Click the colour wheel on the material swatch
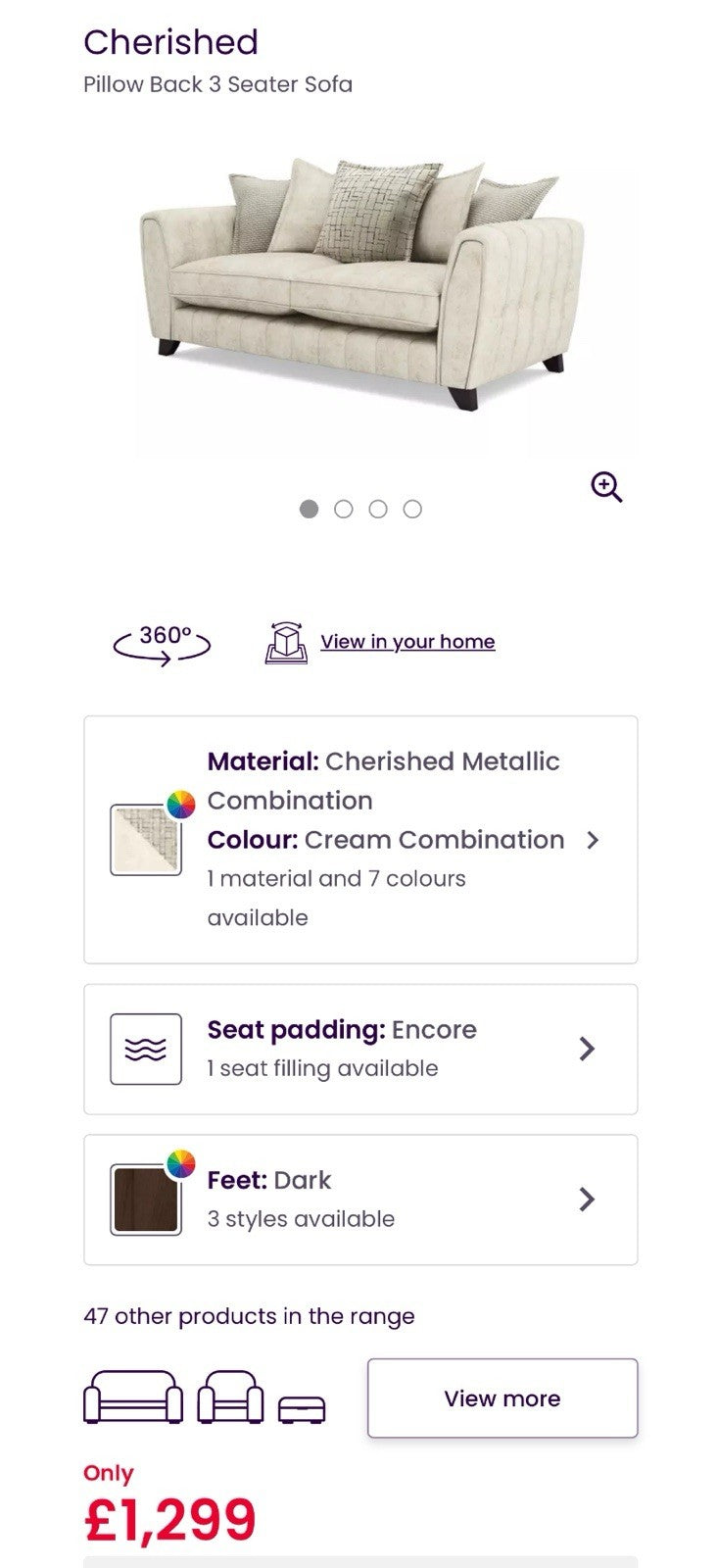The height and width of the screenshot is (1568, 717). [x=180, y=805]
